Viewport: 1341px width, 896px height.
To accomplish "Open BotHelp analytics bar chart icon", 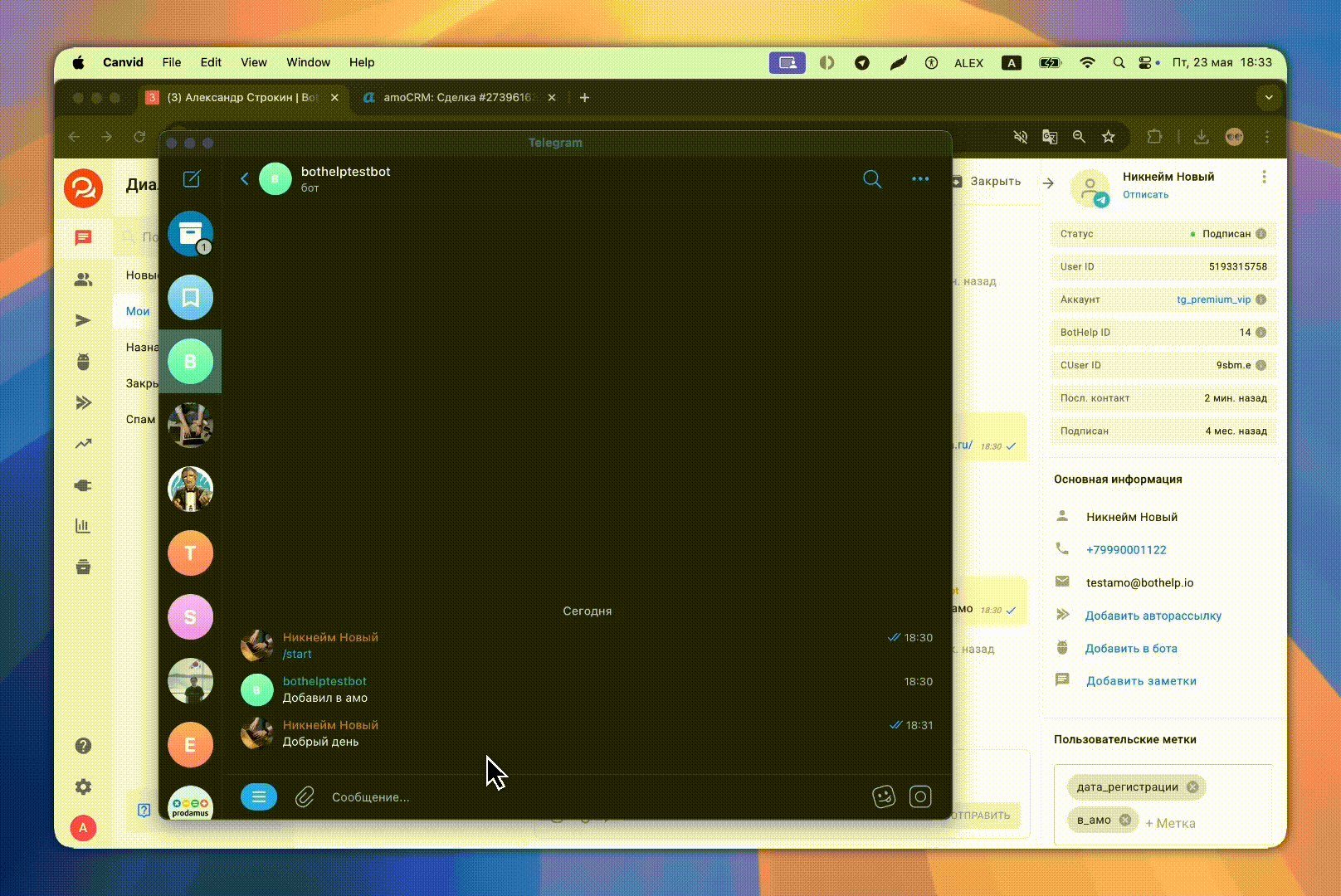I will click(83, 526).
